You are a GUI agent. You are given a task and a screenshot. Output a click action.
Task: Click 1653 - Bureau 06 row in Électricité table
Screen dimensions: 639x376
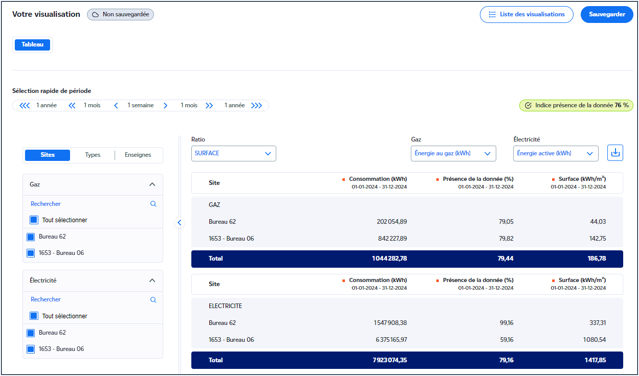click(407, 340)
